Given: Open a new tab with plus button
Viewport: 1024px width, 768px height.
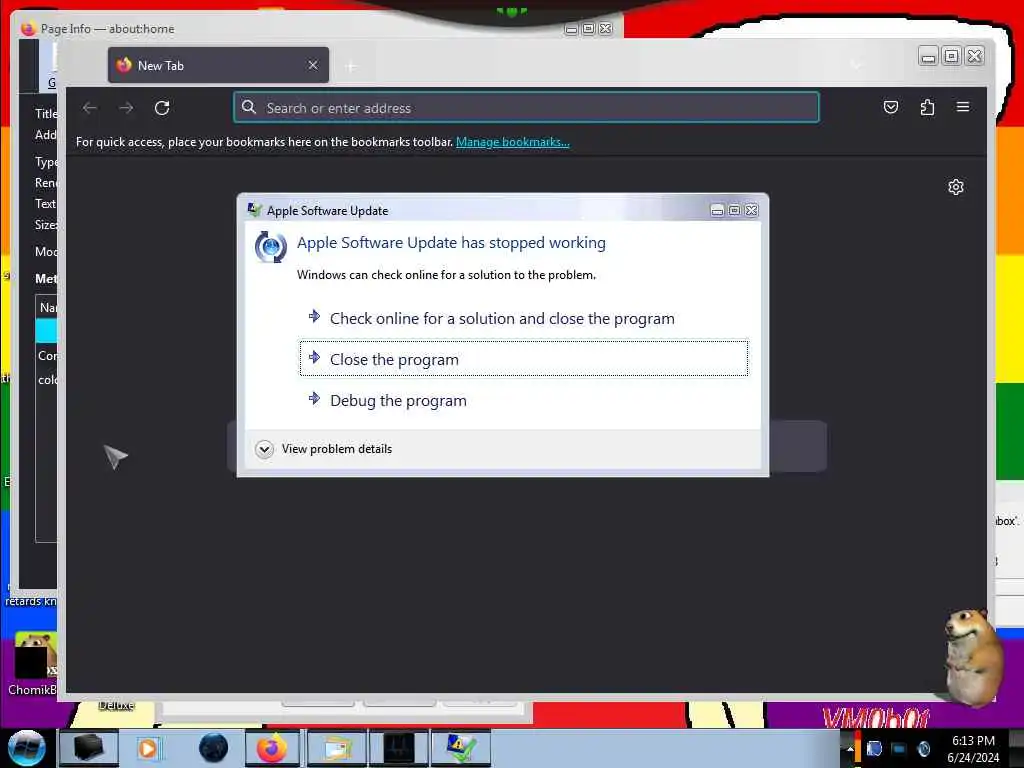Looking at the screenshot, I should click(351, 66).
